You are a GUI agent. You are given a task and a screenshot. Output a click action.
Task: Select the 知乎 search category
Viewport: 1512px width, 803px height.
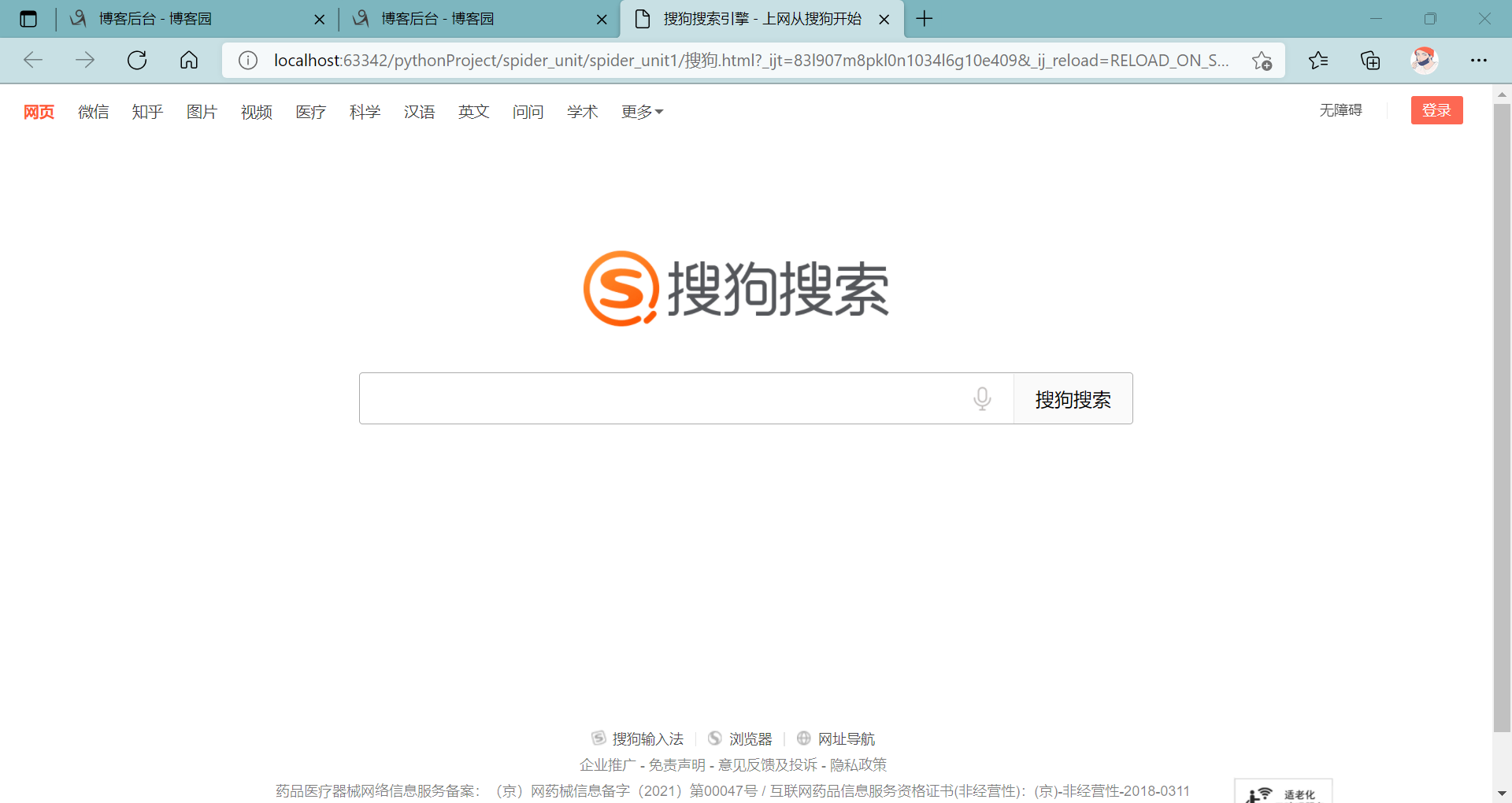pos(147,112)
